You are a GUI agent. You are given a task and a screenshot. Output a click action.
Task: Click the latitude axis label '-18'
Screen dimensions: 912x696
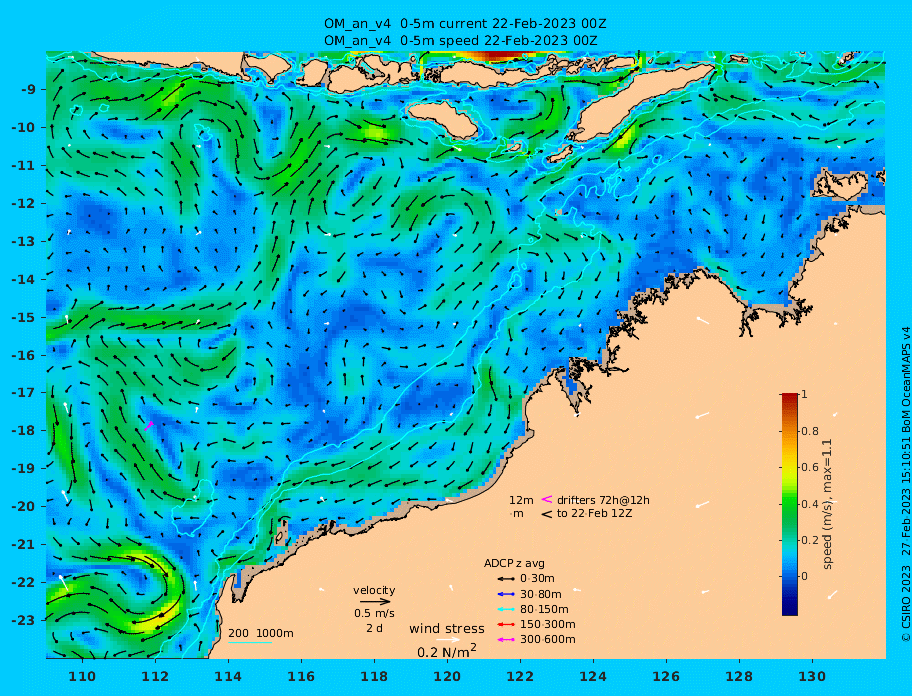[x=23, y=430]
